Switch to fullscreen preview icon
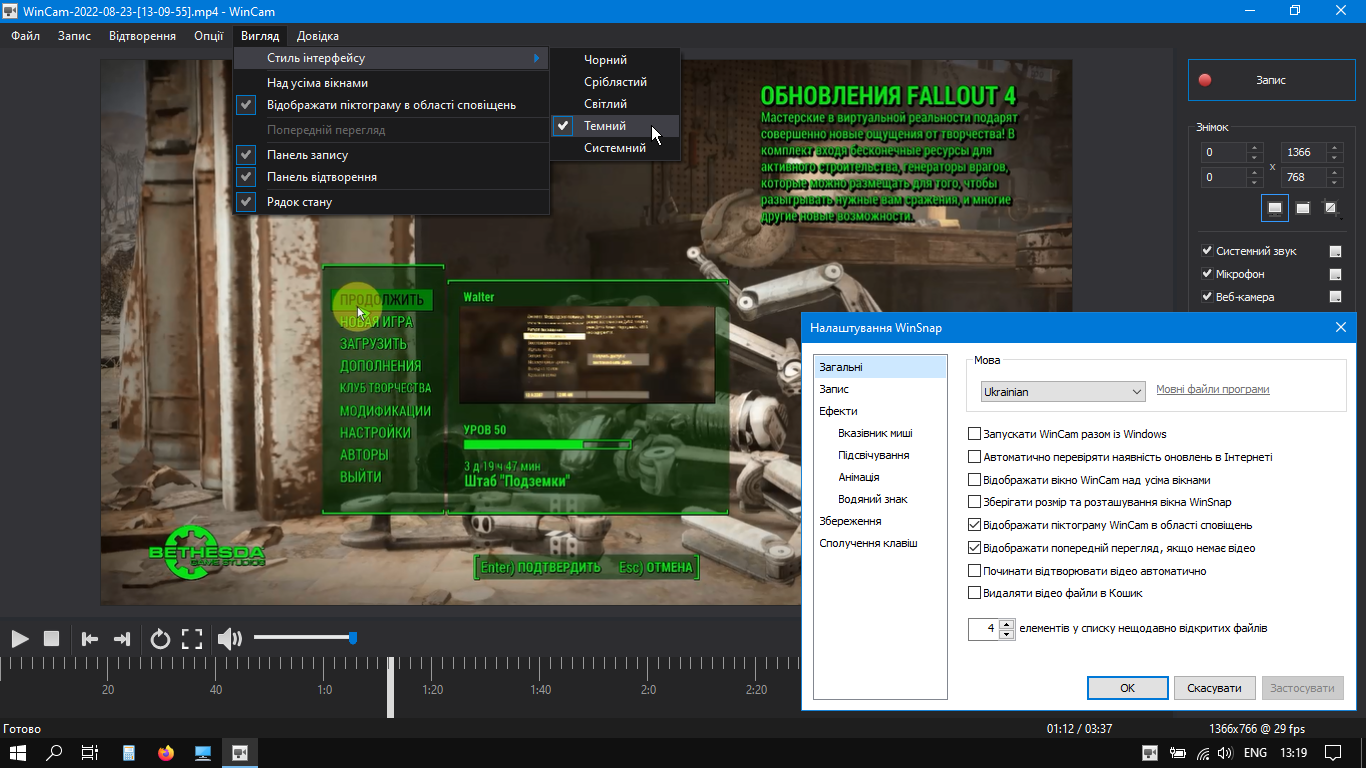Viewport: 1366px width, 768px height. (192, 638)
